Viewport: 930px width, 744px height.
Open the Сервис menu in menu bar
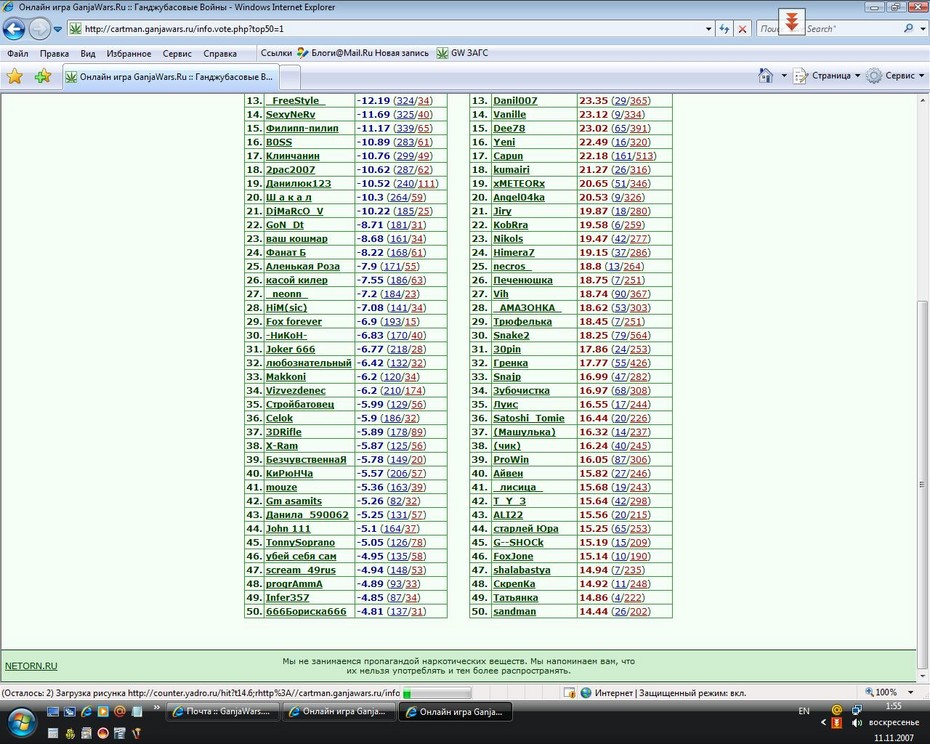pyautogui.click(x=177, y=53)
